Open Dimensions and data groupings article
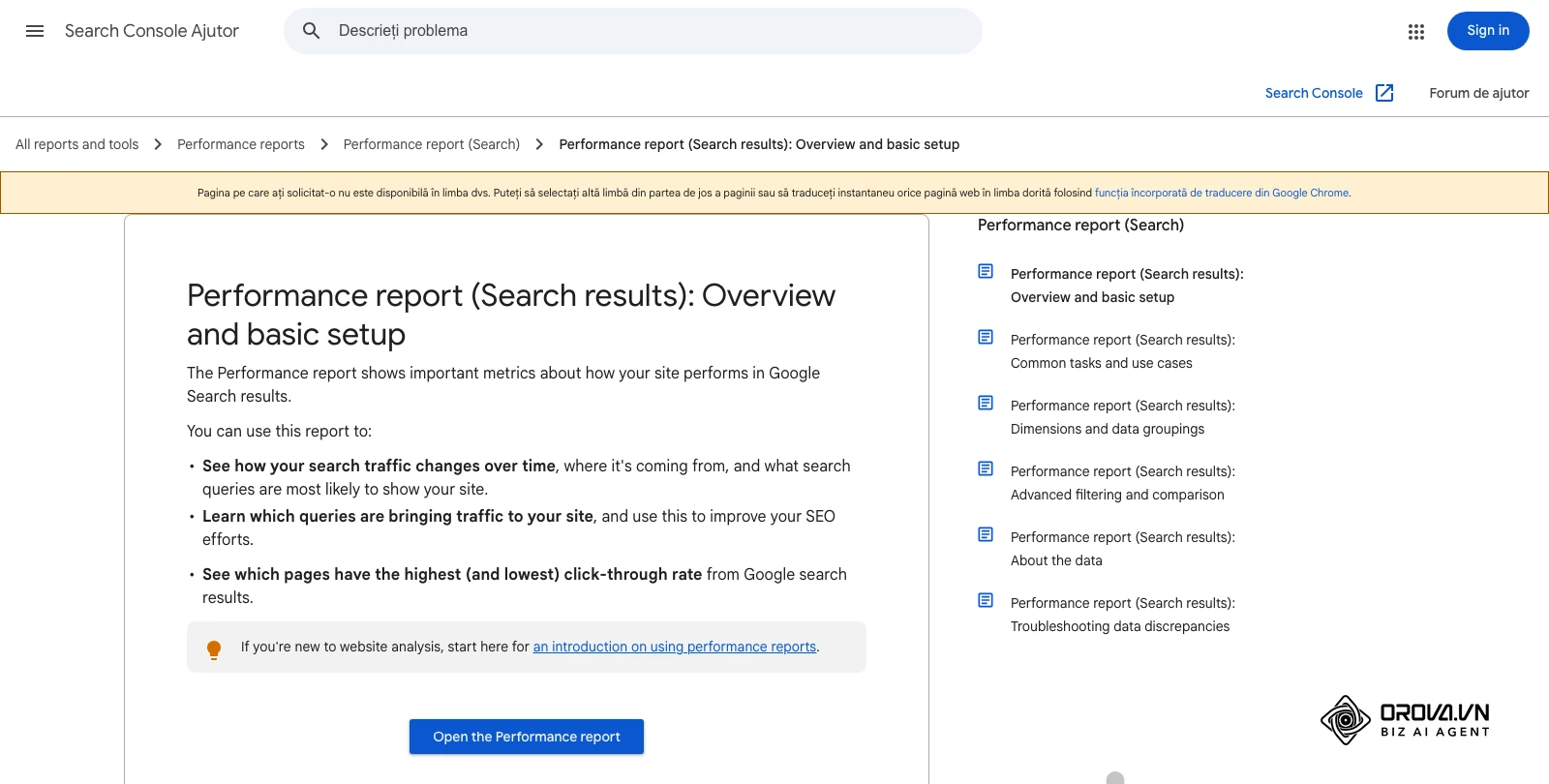The height and width of the screenshot is (784, 1549). click(1123, 417)
